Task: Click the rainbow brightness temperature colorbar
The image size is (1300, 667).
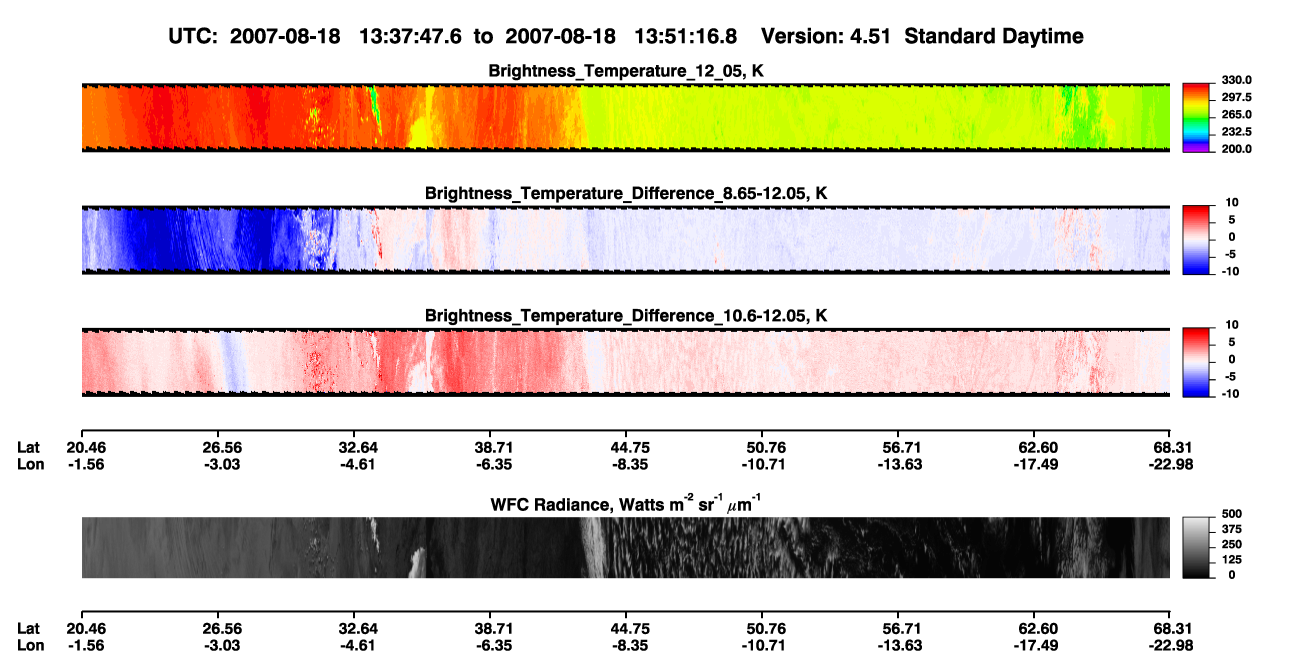Action: (1196, 117)
